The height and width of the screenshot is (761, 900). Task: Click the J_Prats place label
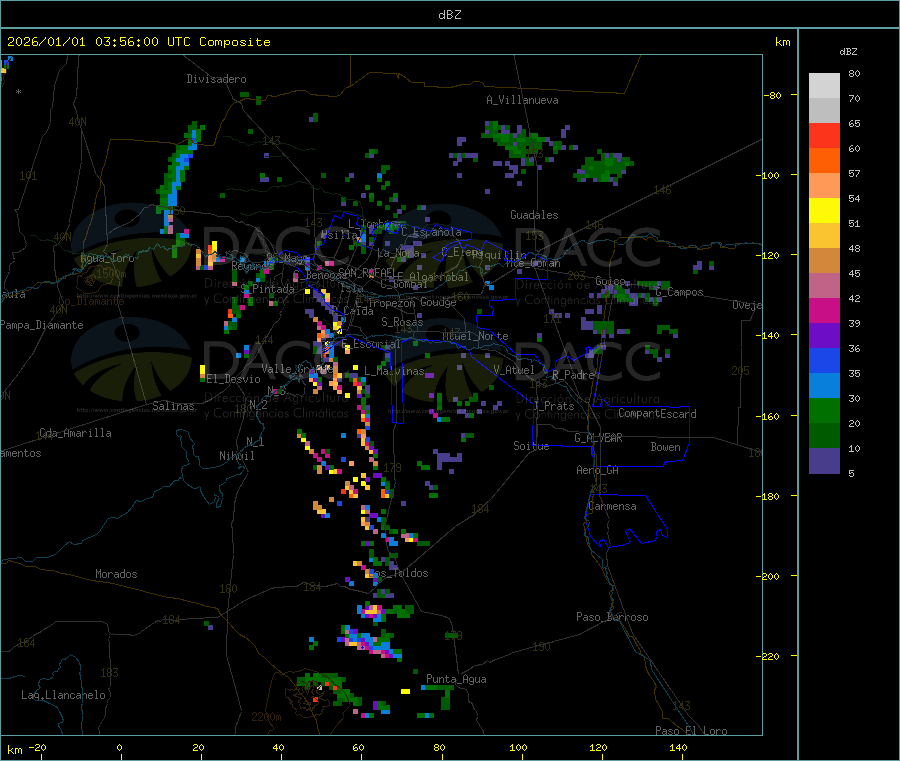point(553,406)
